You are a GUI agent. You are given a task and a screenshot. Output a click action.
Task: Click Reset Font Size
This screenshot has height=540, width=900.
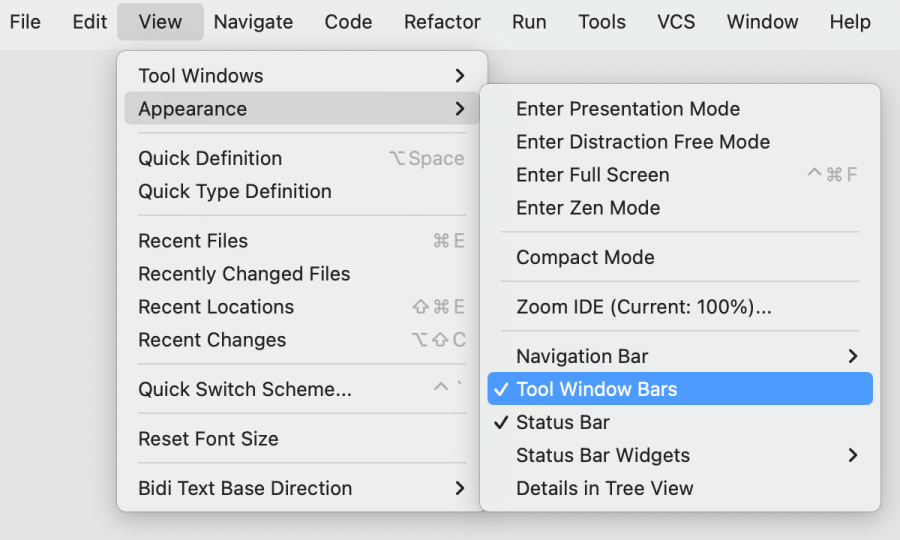coord(208,438)
